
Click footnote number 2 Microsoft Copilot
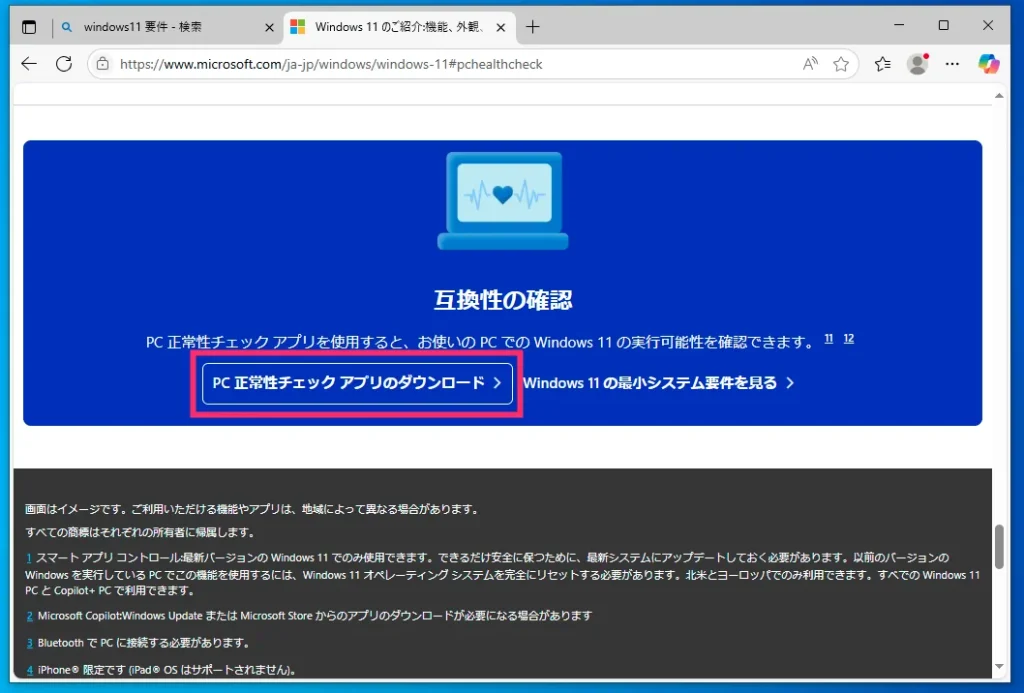29,616
